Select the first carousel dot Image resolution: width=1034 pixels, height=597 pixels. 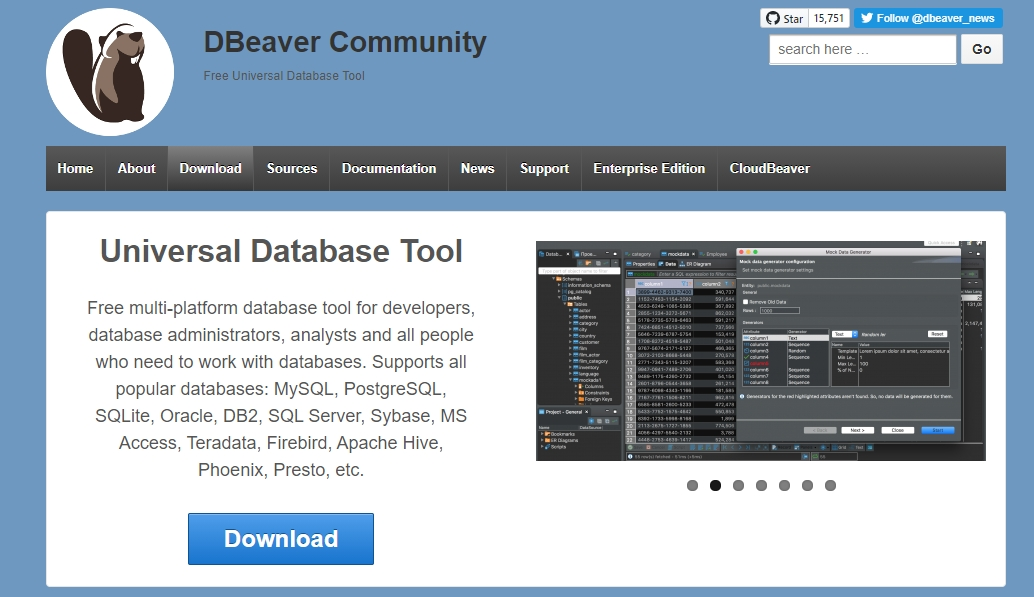[x=692, y=486]
